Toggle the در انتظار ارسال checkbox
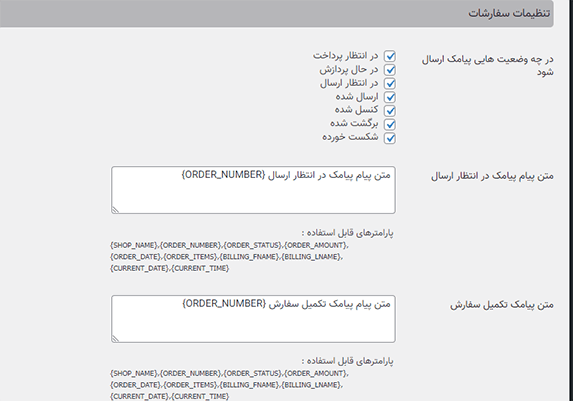This screenshot has height=401, width=573. pos(390,83)
